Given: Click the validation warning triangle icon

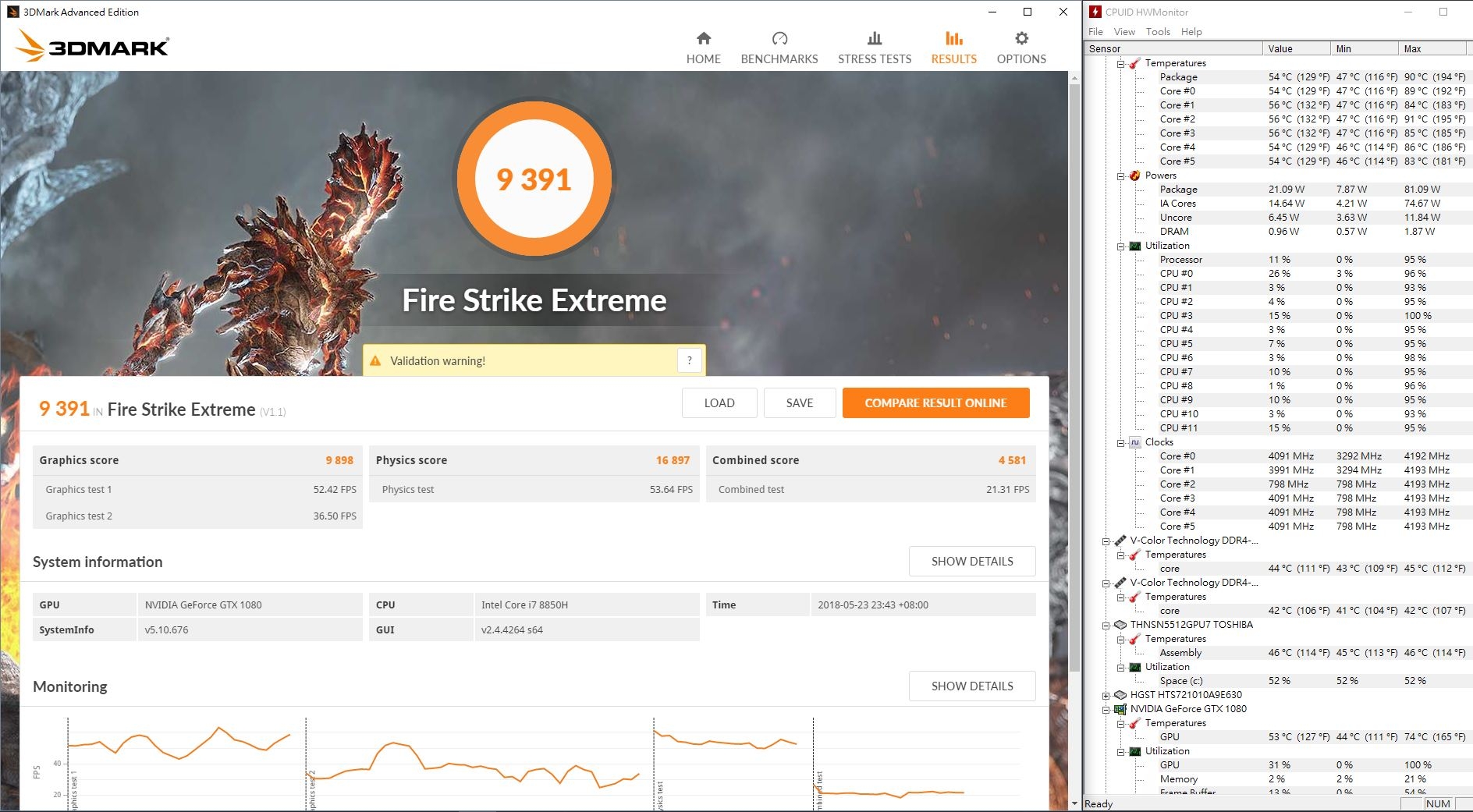Looking at the screenshot, I should point(375,361).
